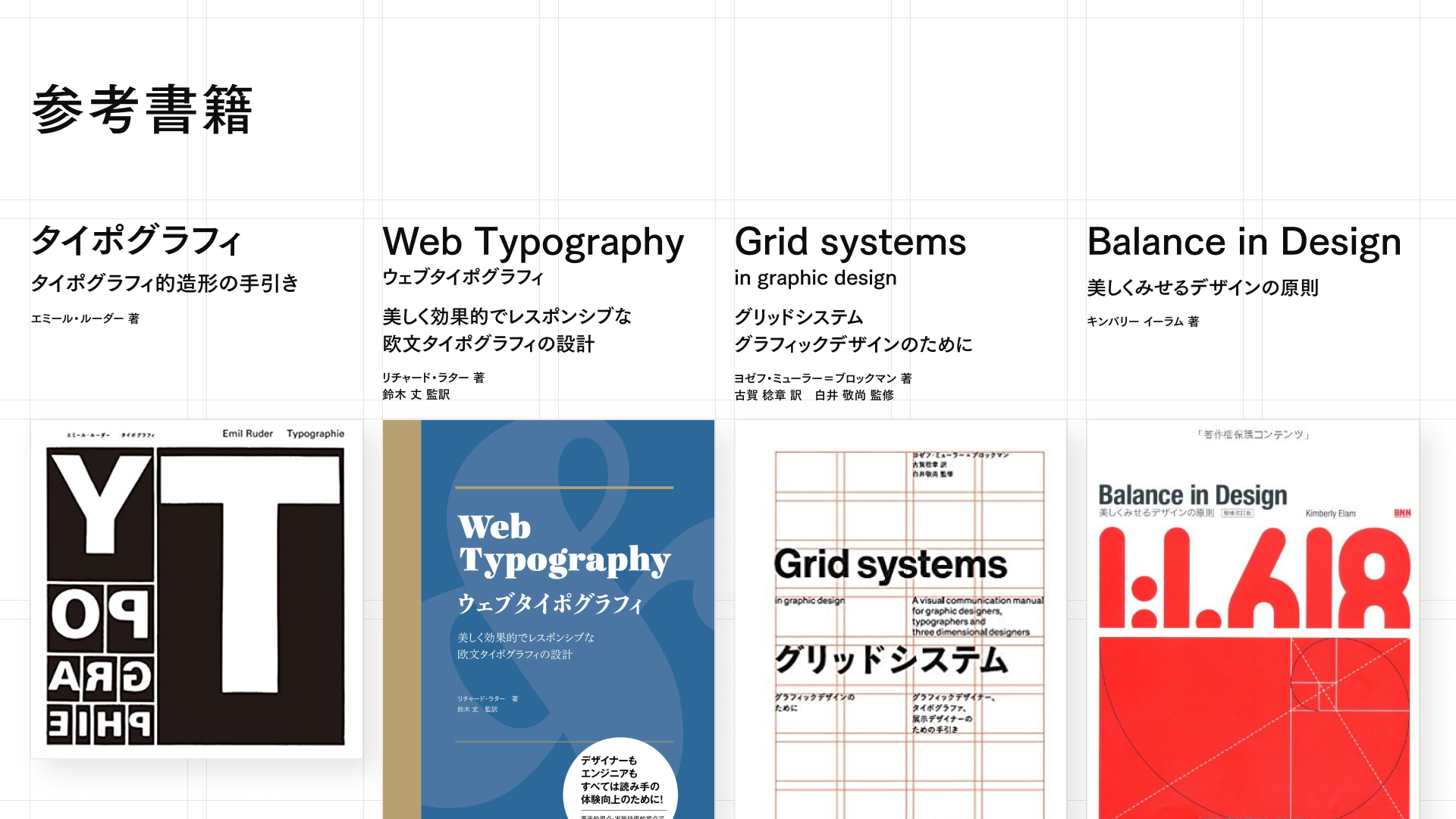Click line 欧文タイポグラフィの設計

[x=488, y=344]
